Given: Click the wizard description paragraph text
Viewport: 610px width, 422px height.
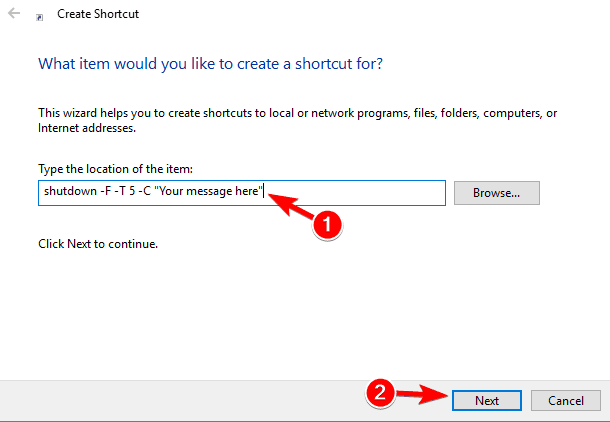Looking at the screenshot, I should 298,120.
